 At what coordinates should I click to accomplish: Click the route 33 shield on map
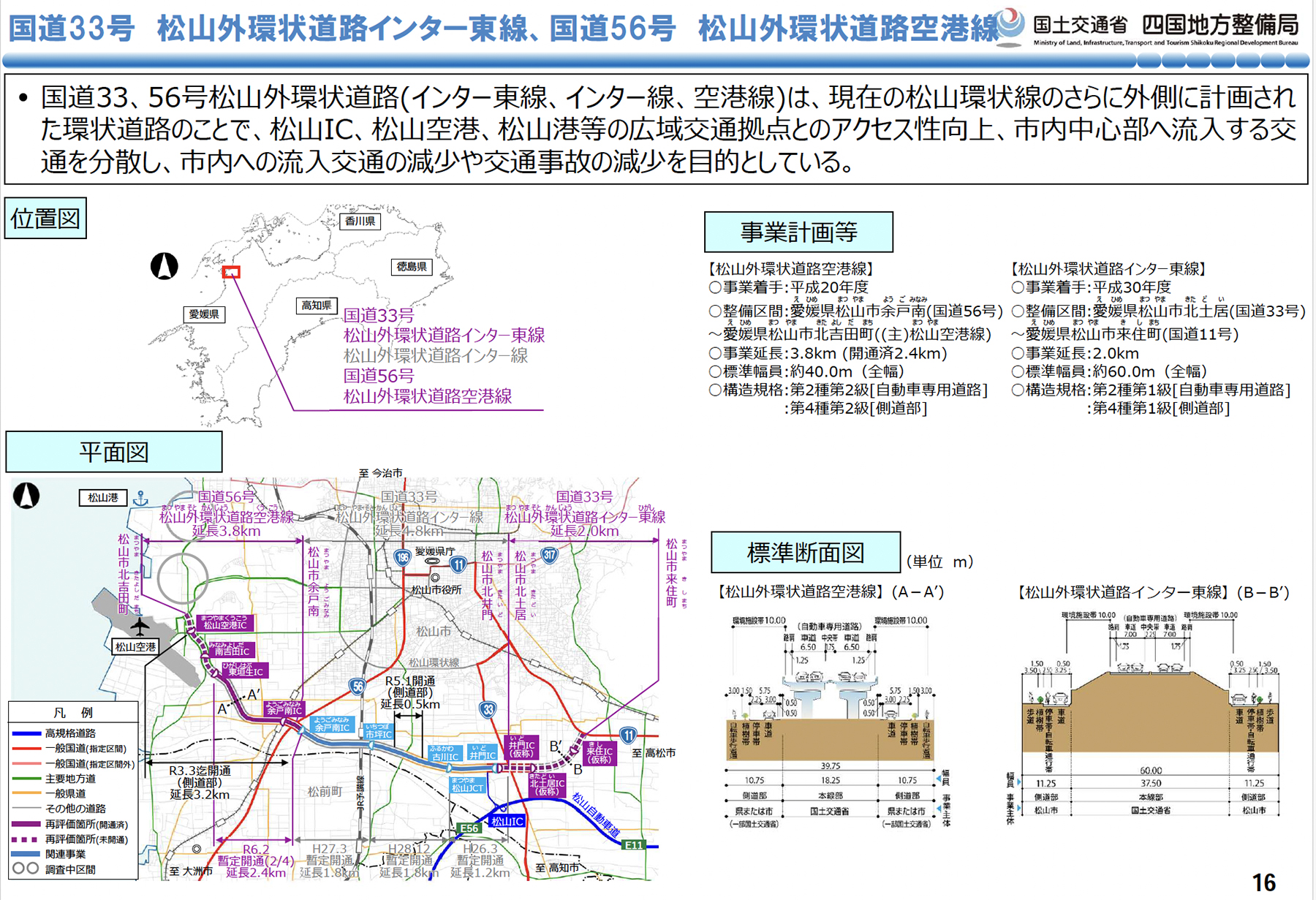click(x=488, y=708)
